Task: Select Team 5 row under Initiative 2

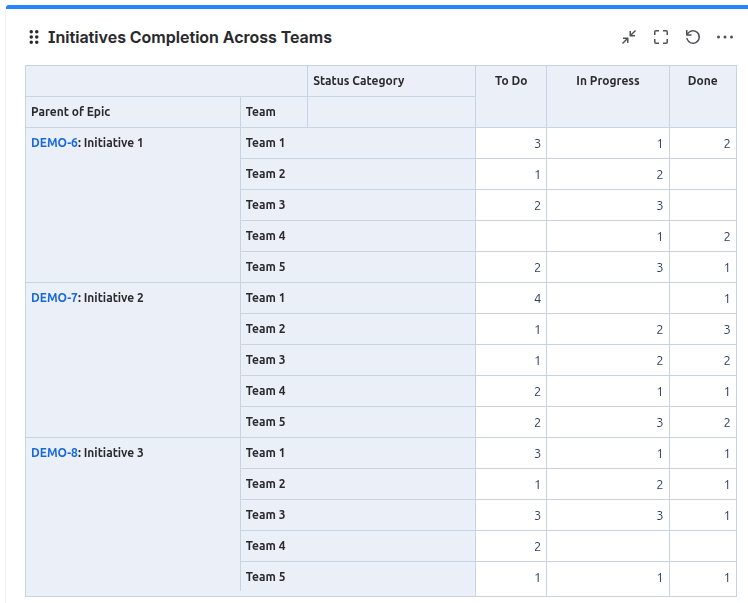Action: pyautogui.click(x=358, y=422)
